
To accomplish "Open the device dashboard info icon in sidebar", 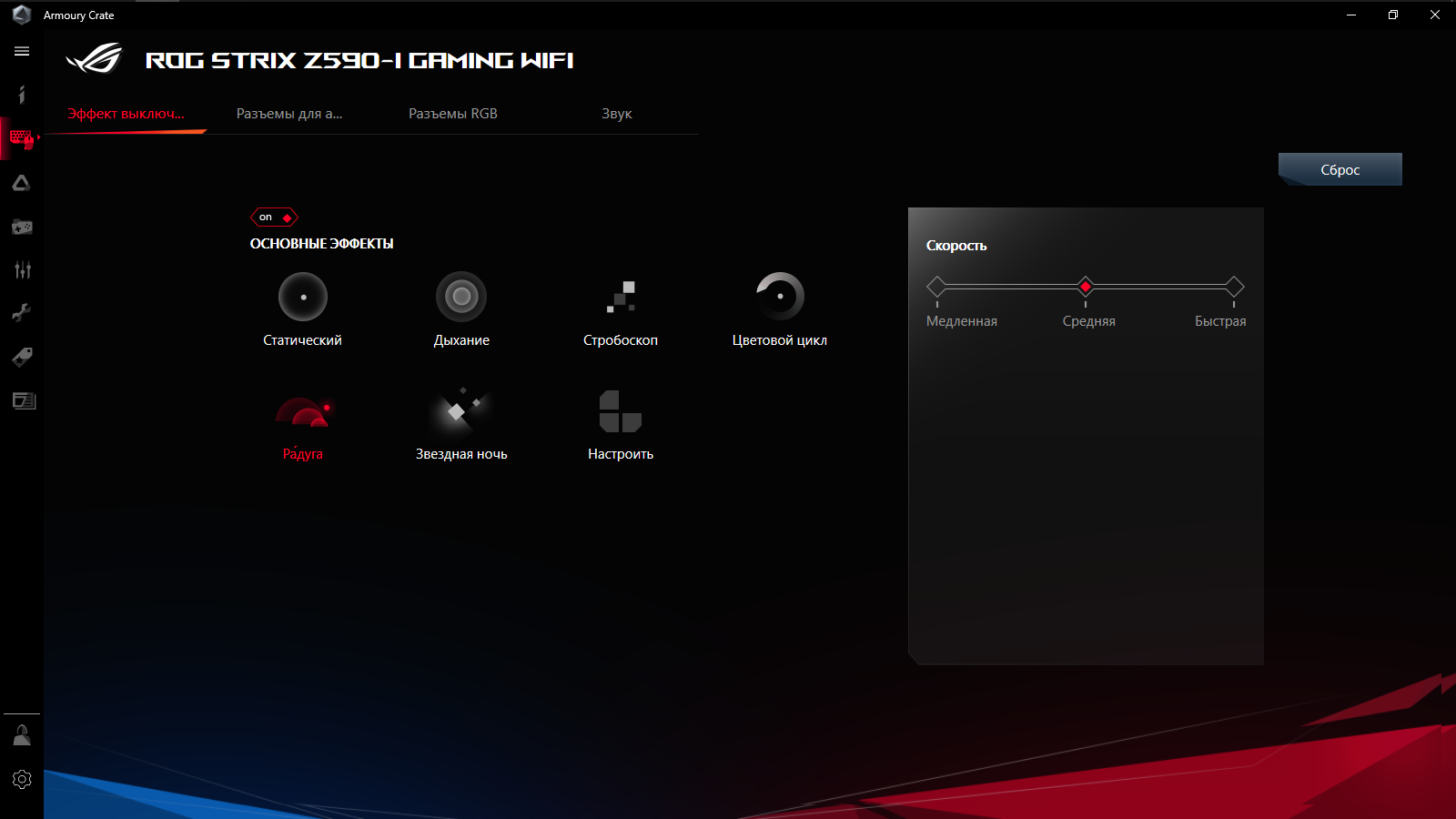I will pyautogui.click(x=22, y=95).
